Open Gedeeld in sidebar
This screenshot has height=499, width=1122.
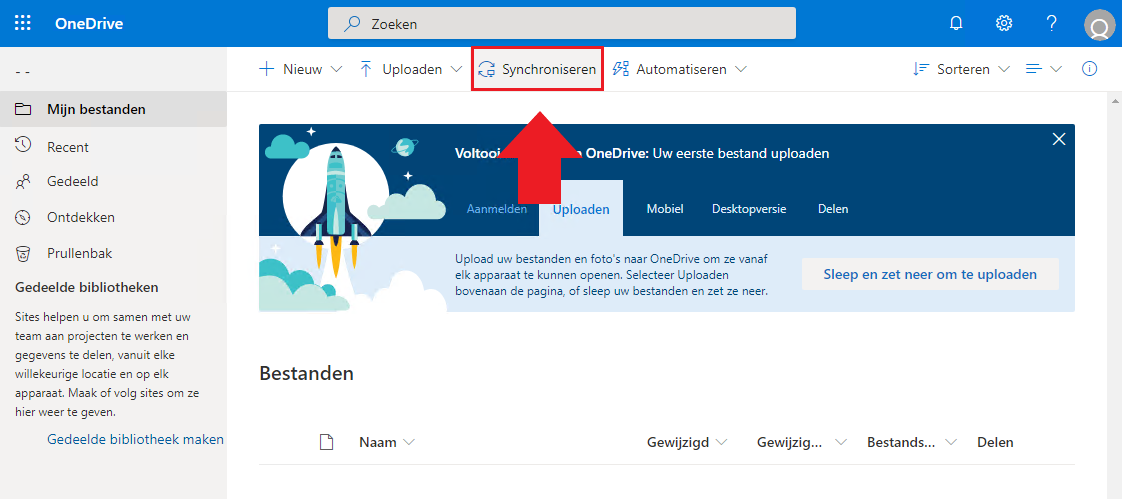[113, 182]
